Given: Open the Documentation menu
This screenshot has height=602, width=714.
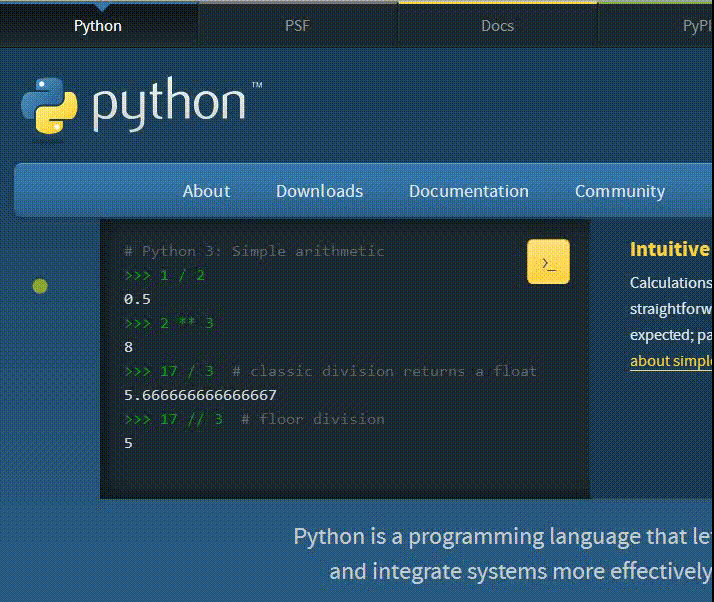Looking at the screenshot, I should pyautogui.click(x=469, y=191).
